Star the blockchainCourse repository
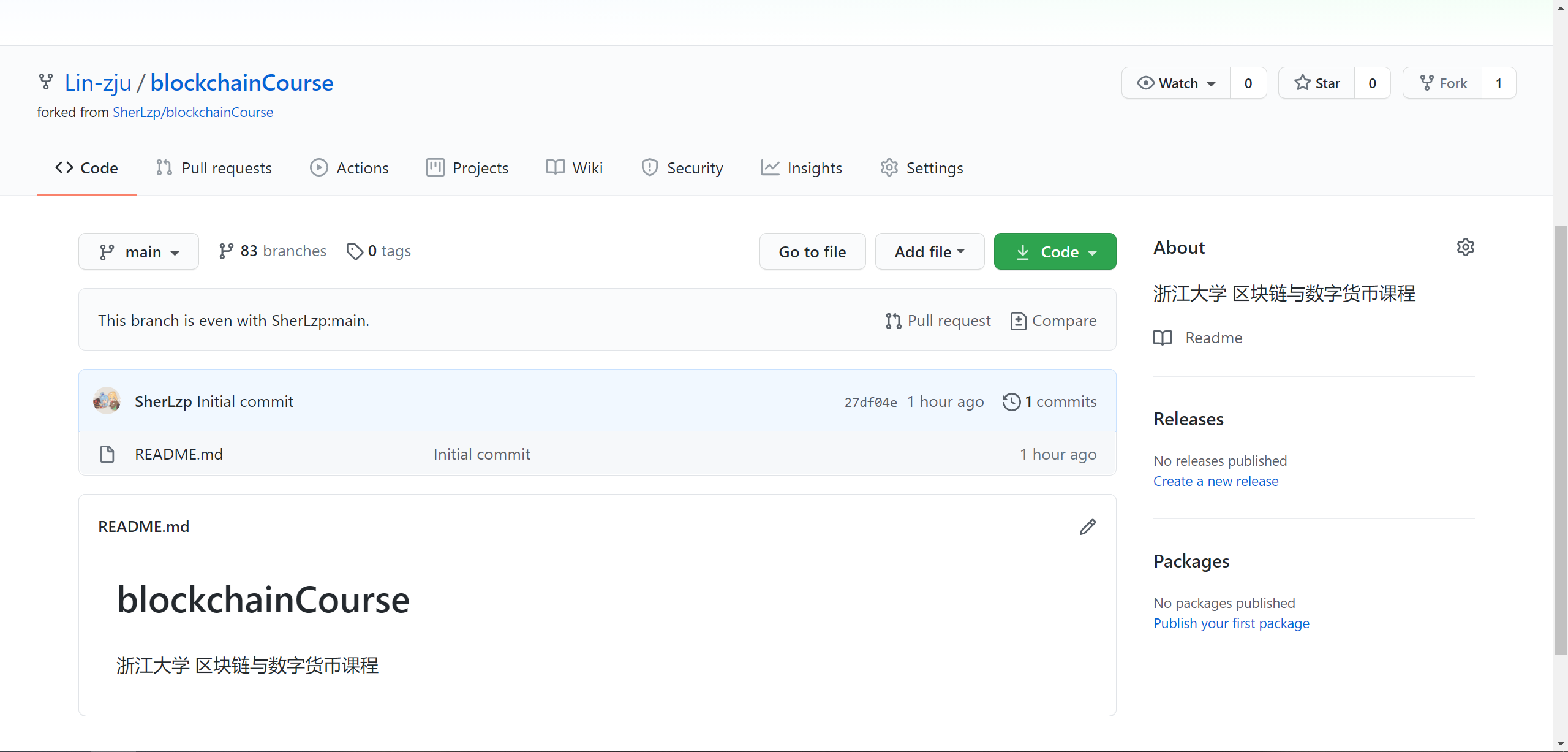Viewport: 1568px width, 752px height. pos(1317,83)
